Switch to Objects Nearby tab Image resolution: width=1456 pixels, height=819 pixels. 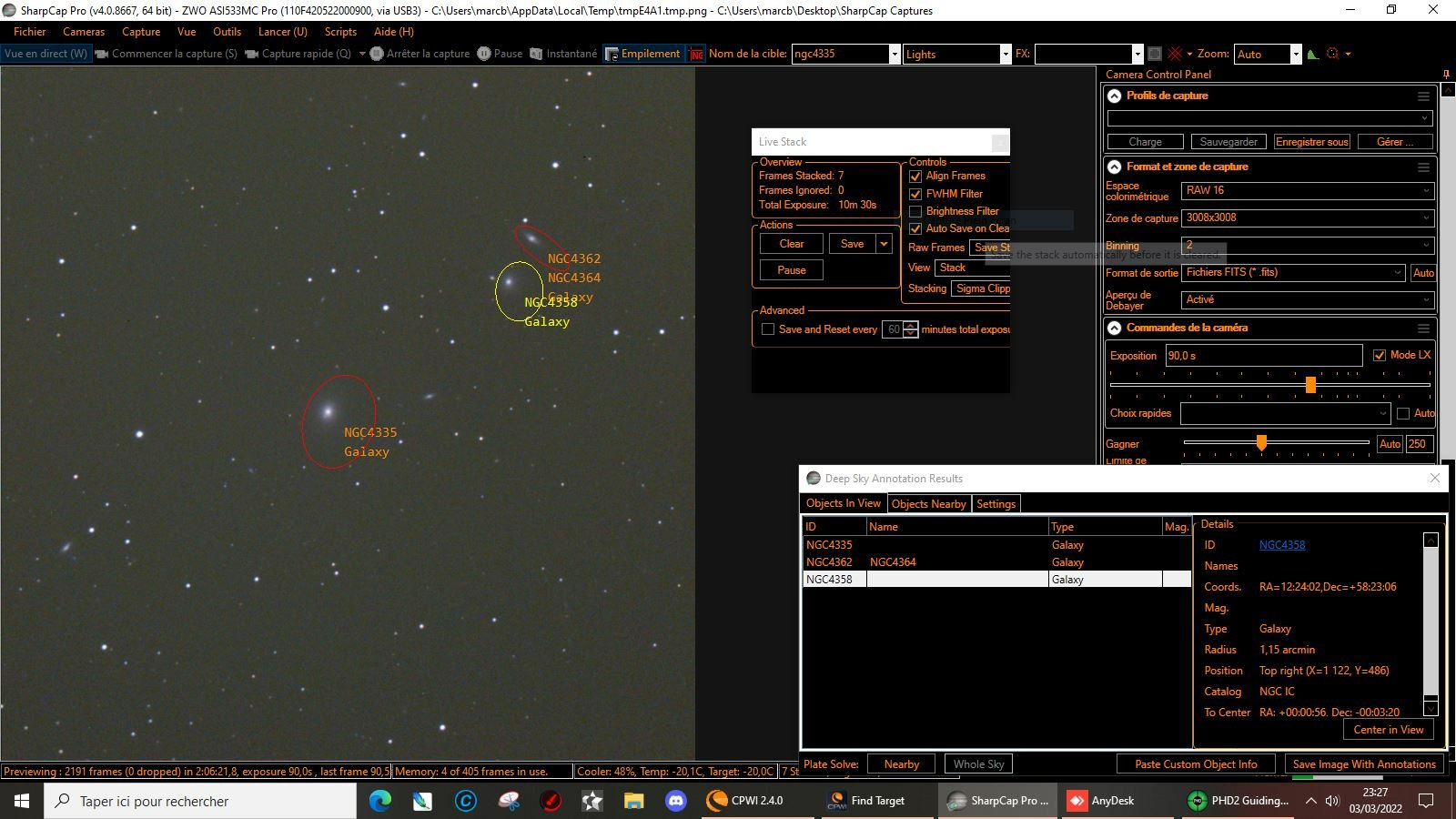tap(928, 504)
